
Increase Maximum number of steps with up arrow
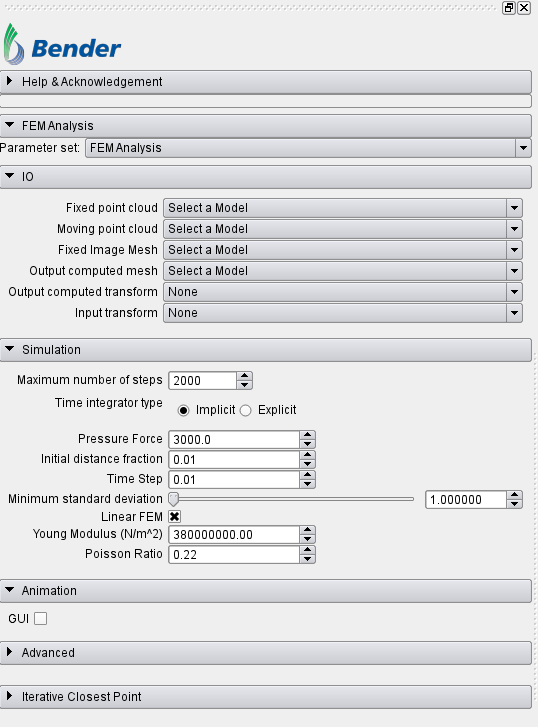pos(244,376)
